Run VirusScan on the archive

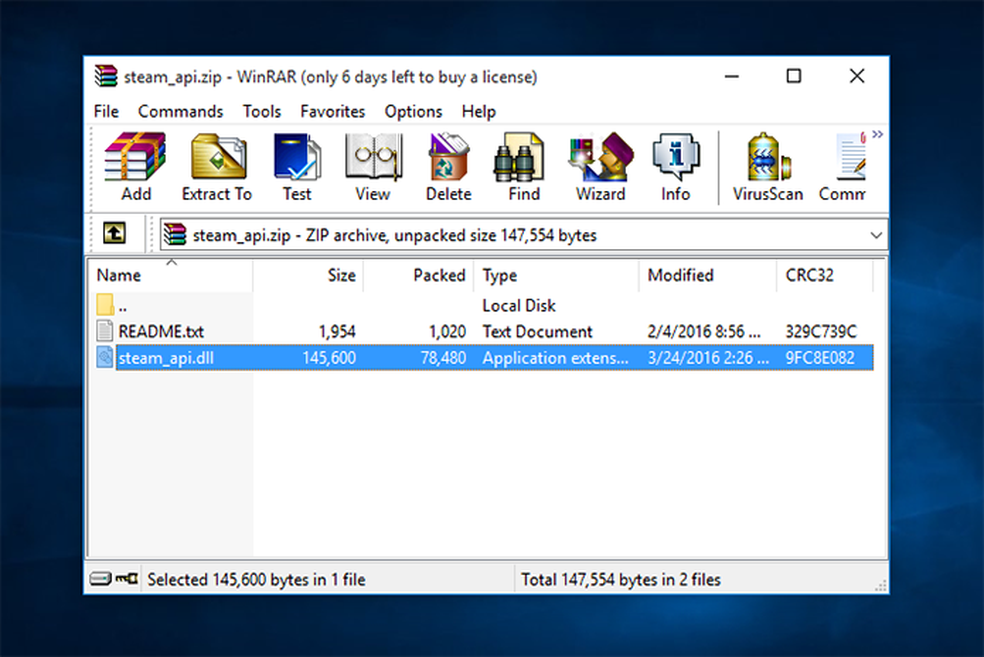[x=767, y=167]
